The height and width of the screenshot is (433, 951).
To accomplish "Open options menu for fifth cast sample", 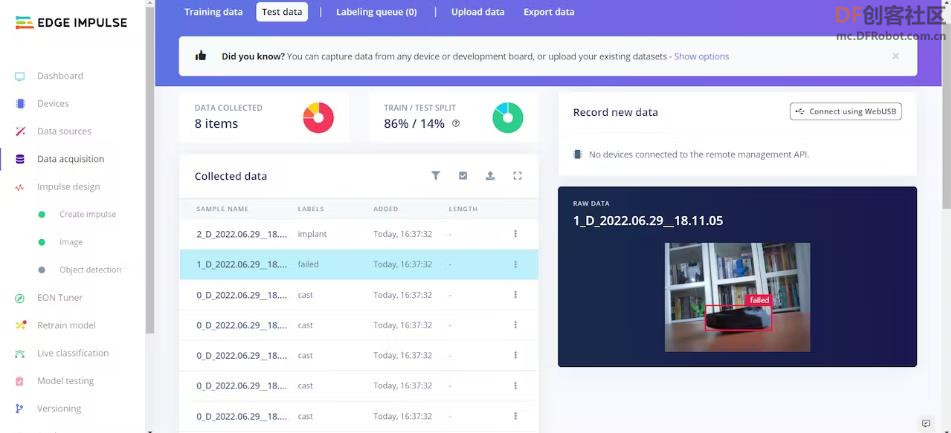I will tap(516, 416).
